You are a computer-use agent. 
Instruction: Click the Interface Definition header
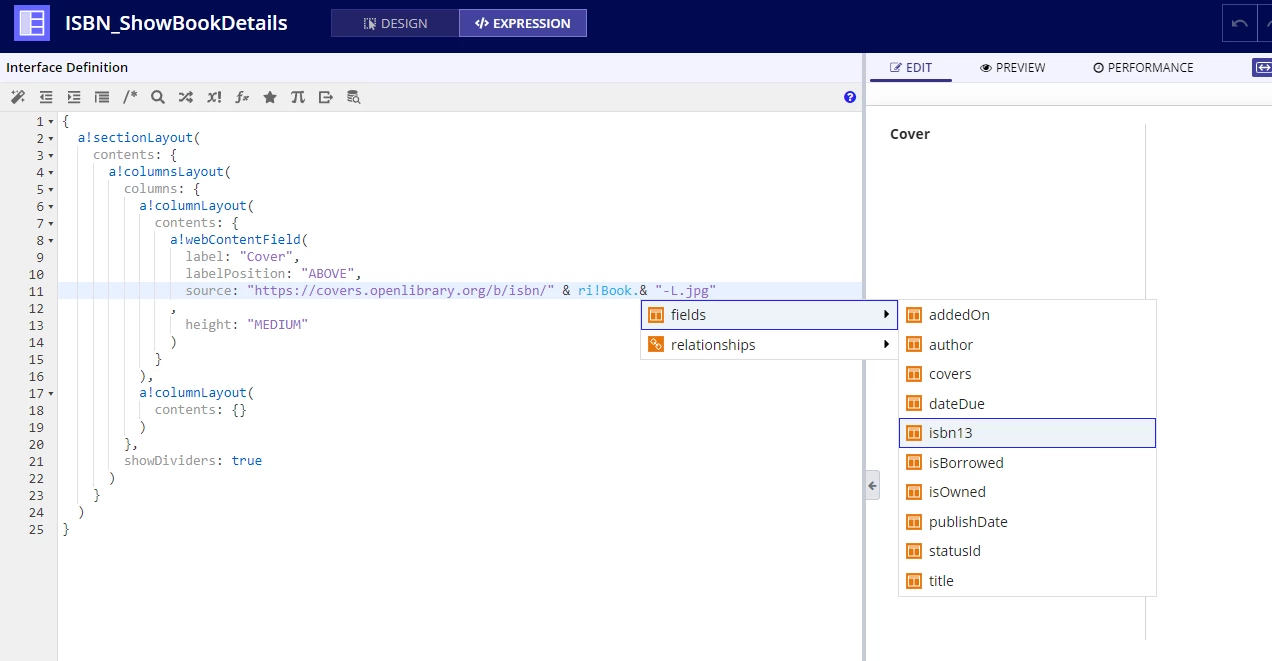pyautogui.click(x=67, y=68)
